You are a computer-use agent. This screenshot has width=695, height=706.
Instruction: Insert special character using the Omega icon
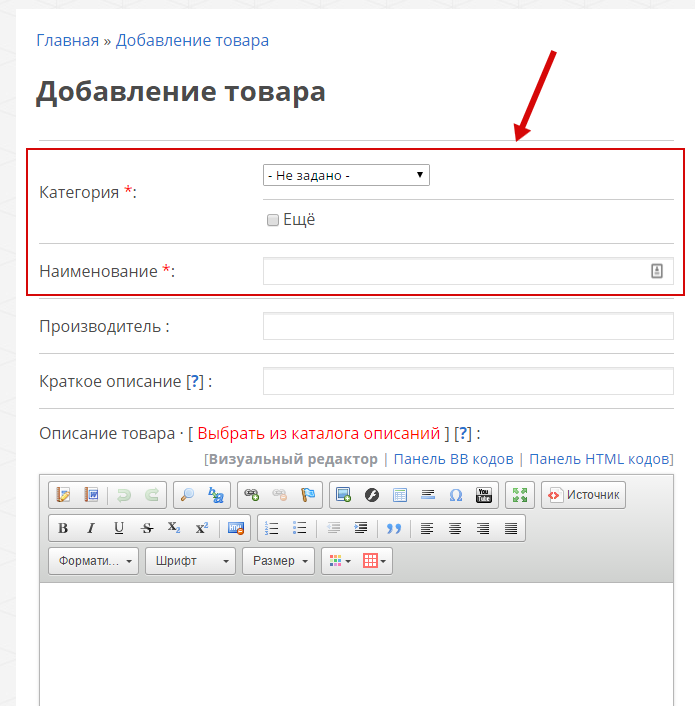point(456,495)
